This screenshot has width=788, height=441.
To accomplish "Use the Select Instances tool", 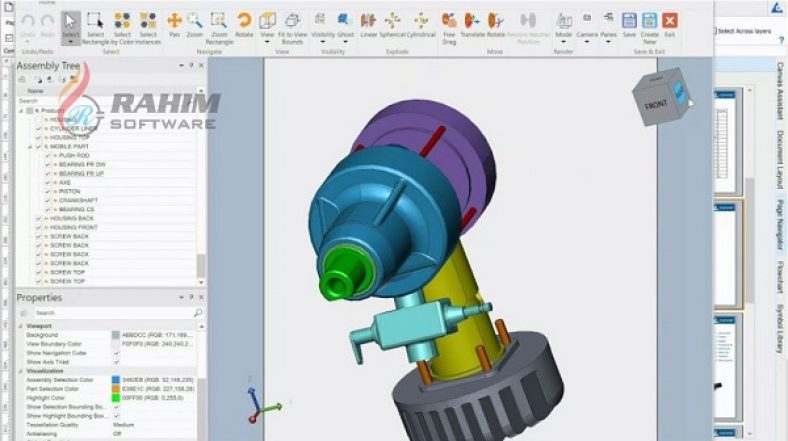I will click(x=148, y=28).
